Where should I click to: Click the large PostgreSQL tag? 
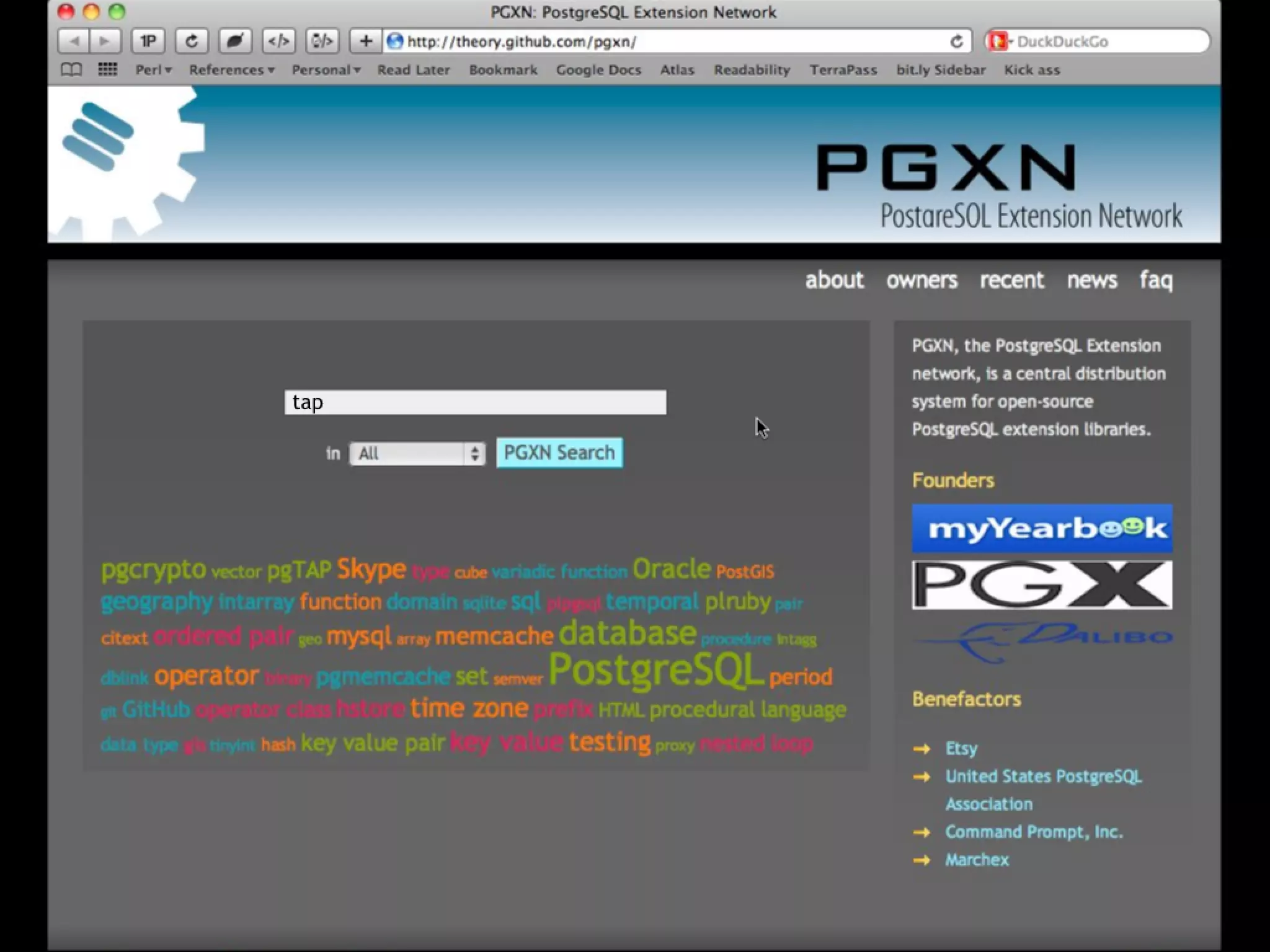655,671
